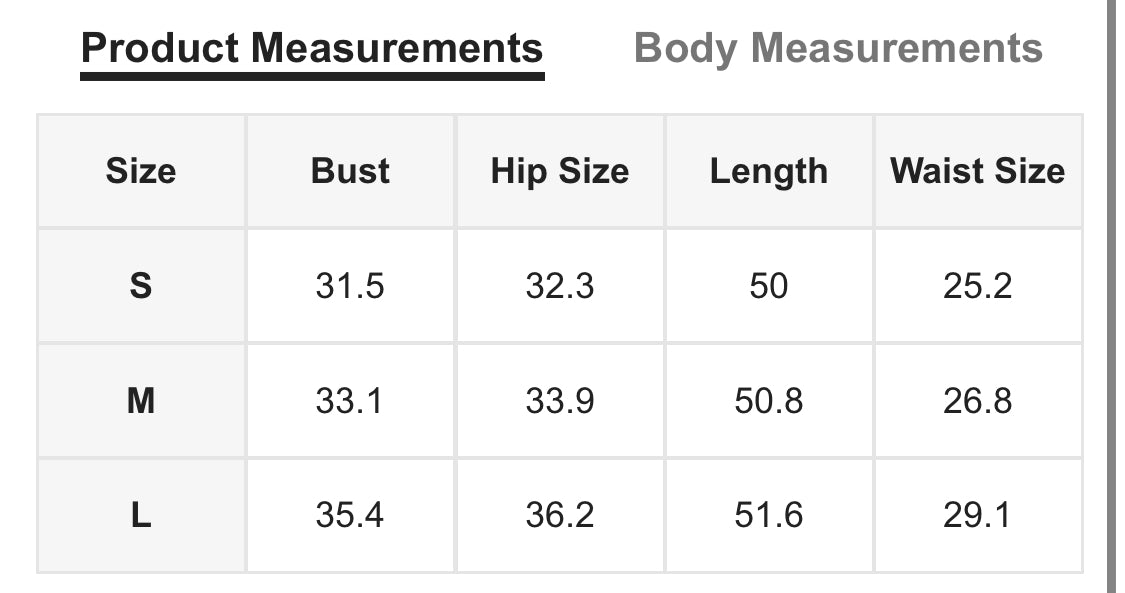
Task: Select the Product Measurements tab
Action: pyautogui.click(x=312, y=48)
